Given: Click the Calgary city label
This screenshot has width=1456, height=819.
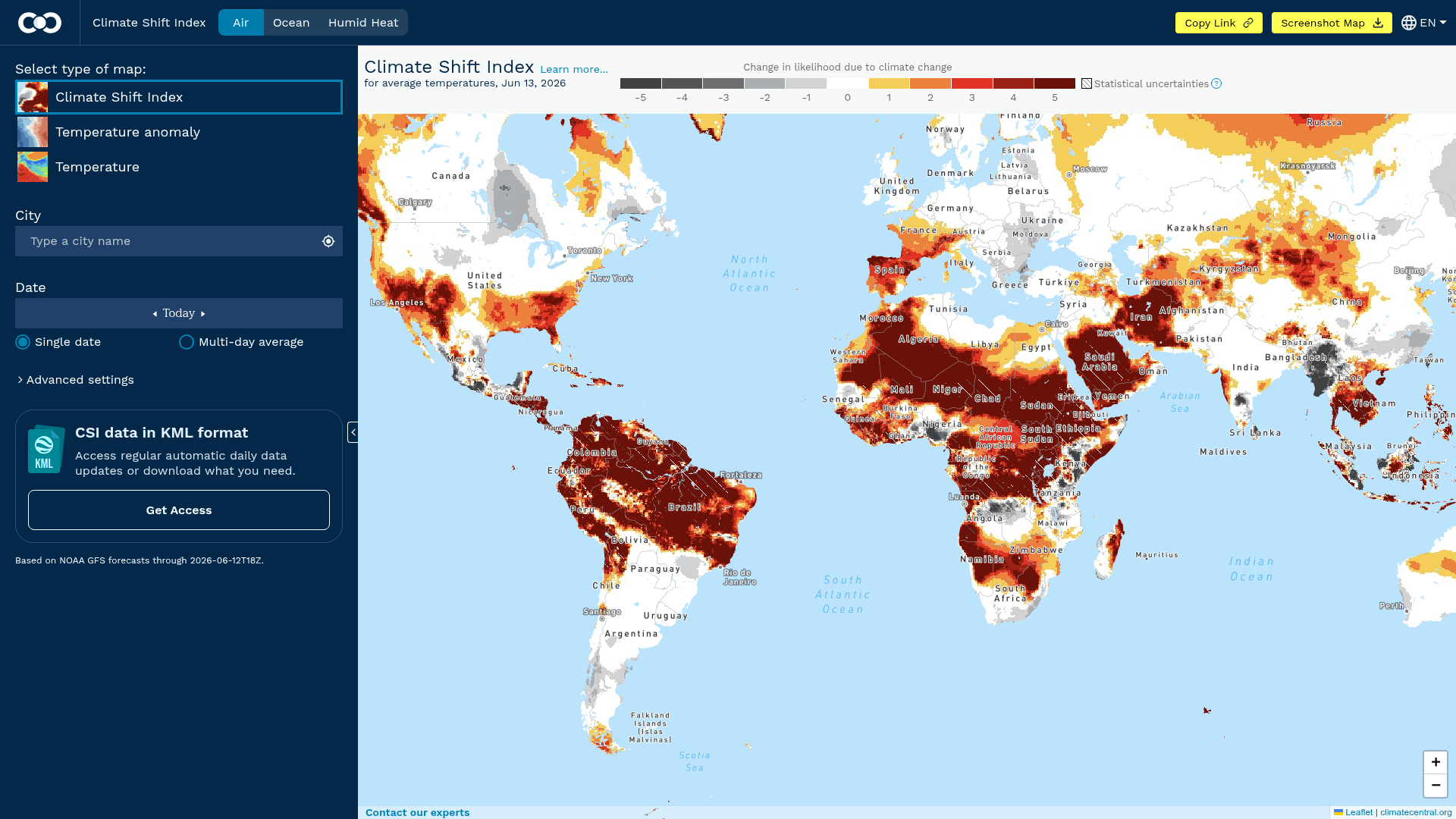Looking at the screenshot, I should coord(415,202).
